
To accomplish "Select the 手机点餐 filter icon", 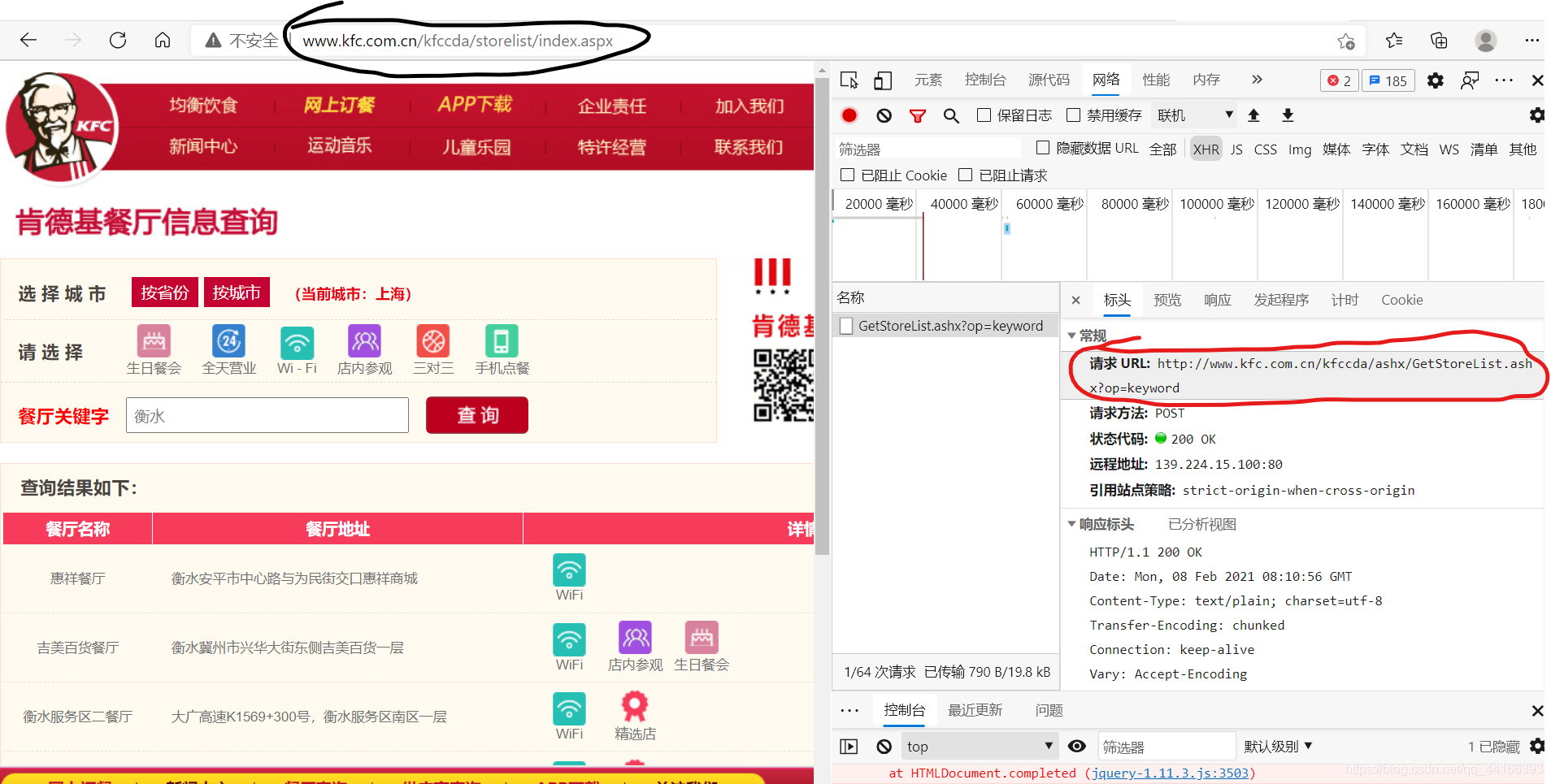I will pyautogui.click(x=502, y=342).
